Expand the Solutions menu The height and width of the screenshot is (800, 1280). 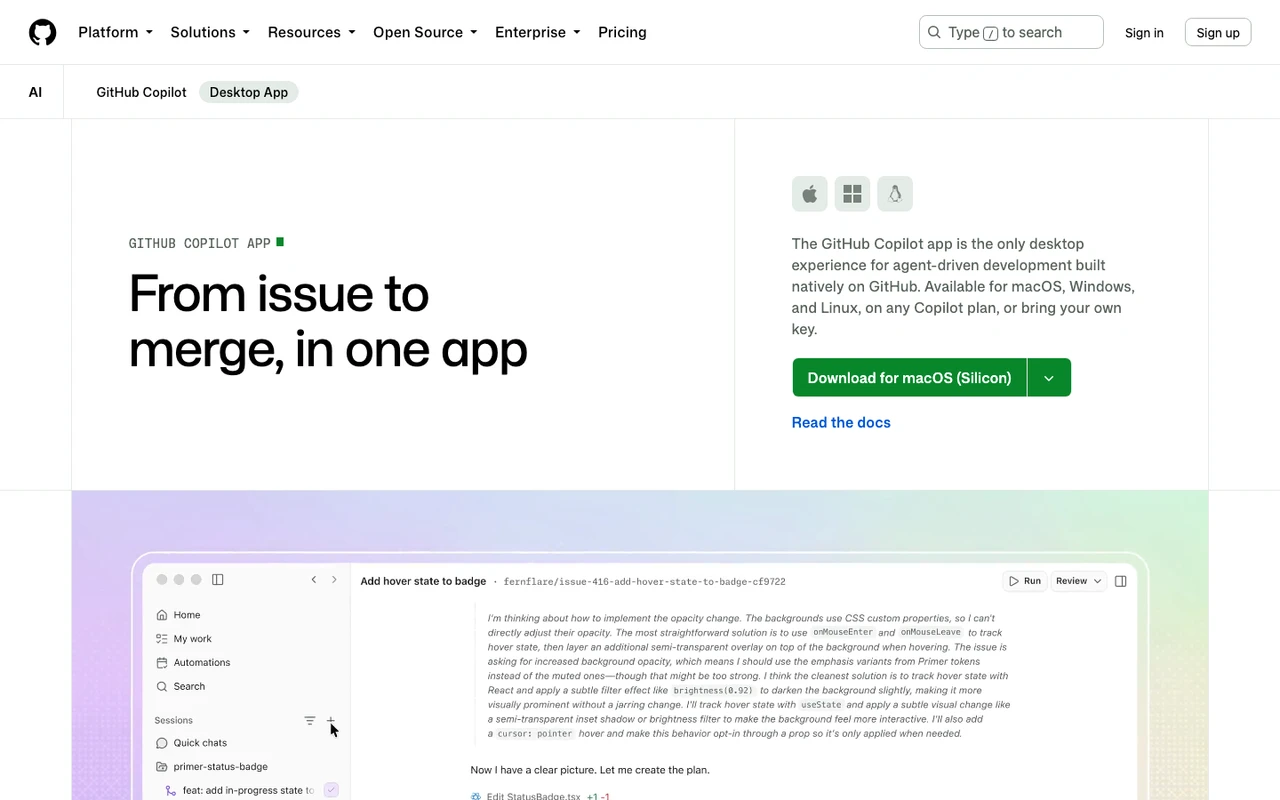pos(210,32)
